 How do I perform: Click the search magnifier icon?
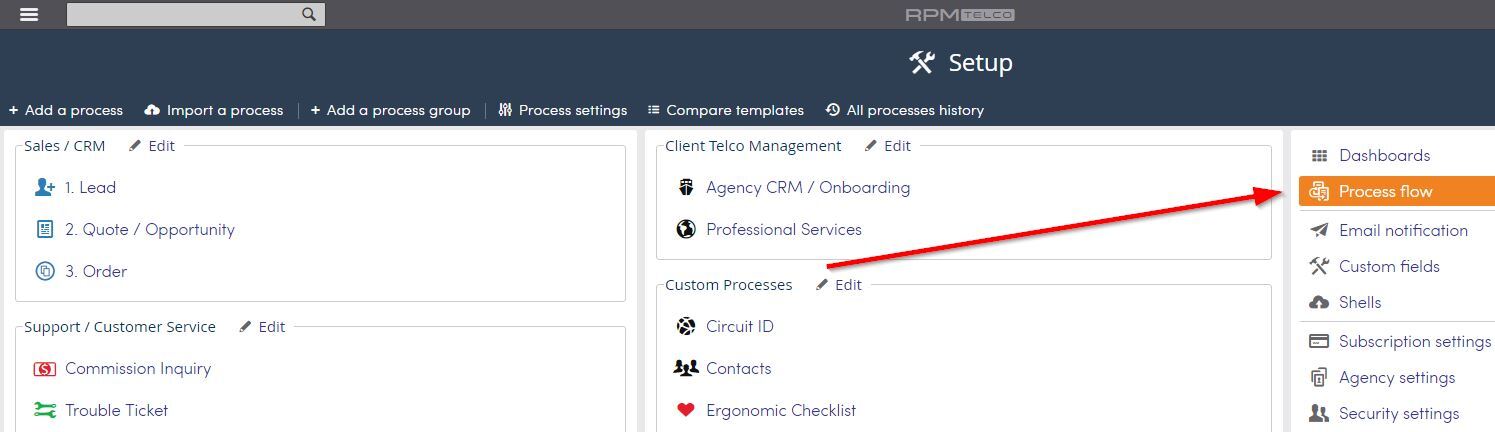point(309,14)
